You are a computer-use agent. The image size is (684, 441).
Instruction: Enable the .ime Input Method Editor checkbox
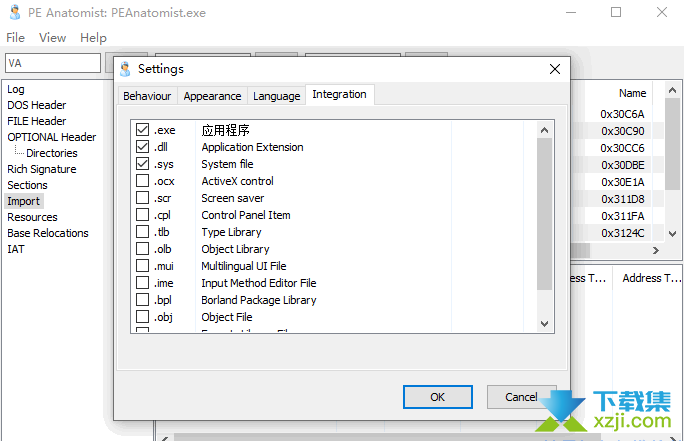142,283
